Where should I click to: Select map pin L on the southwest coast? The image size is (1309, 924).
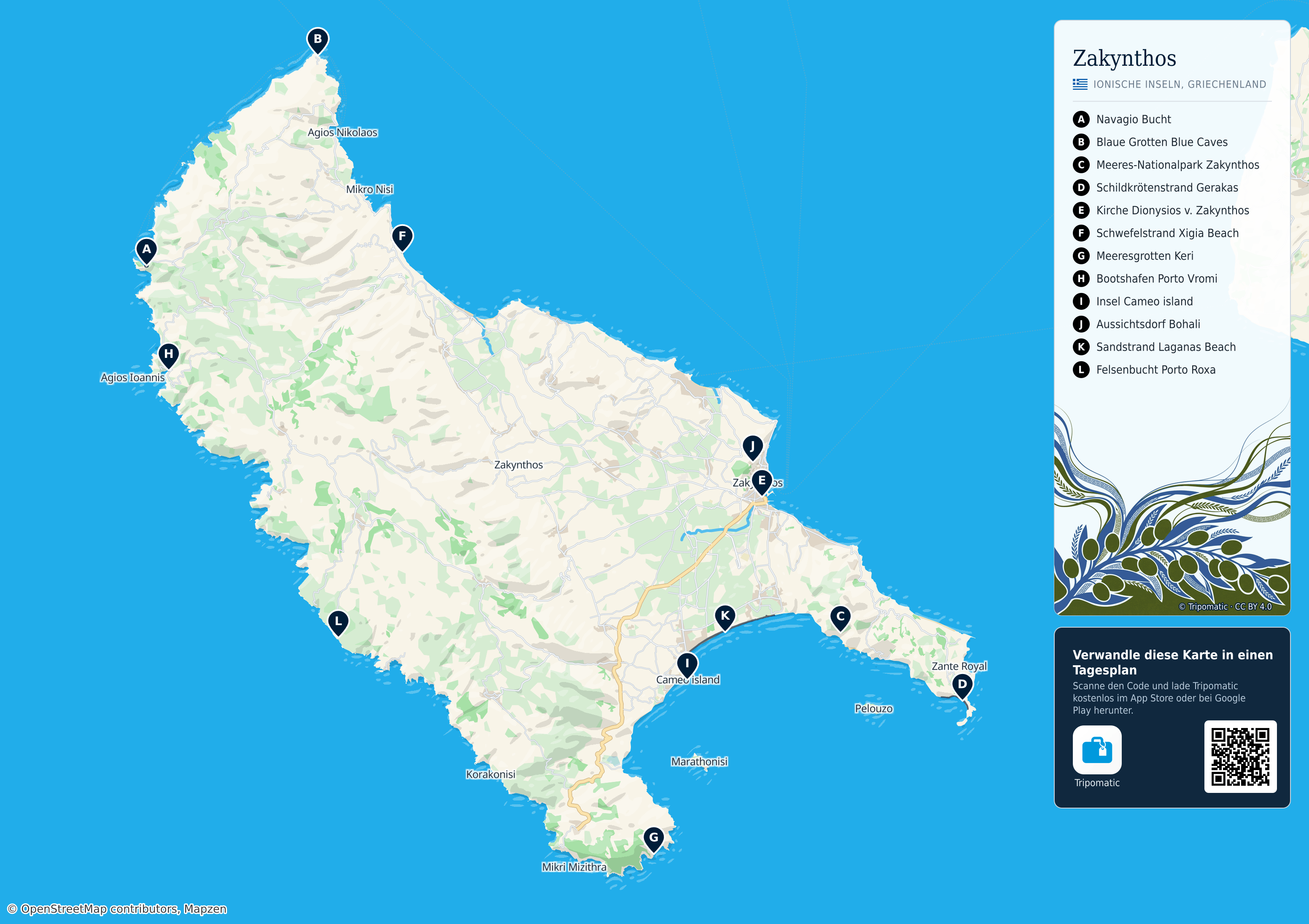point(338,623)
